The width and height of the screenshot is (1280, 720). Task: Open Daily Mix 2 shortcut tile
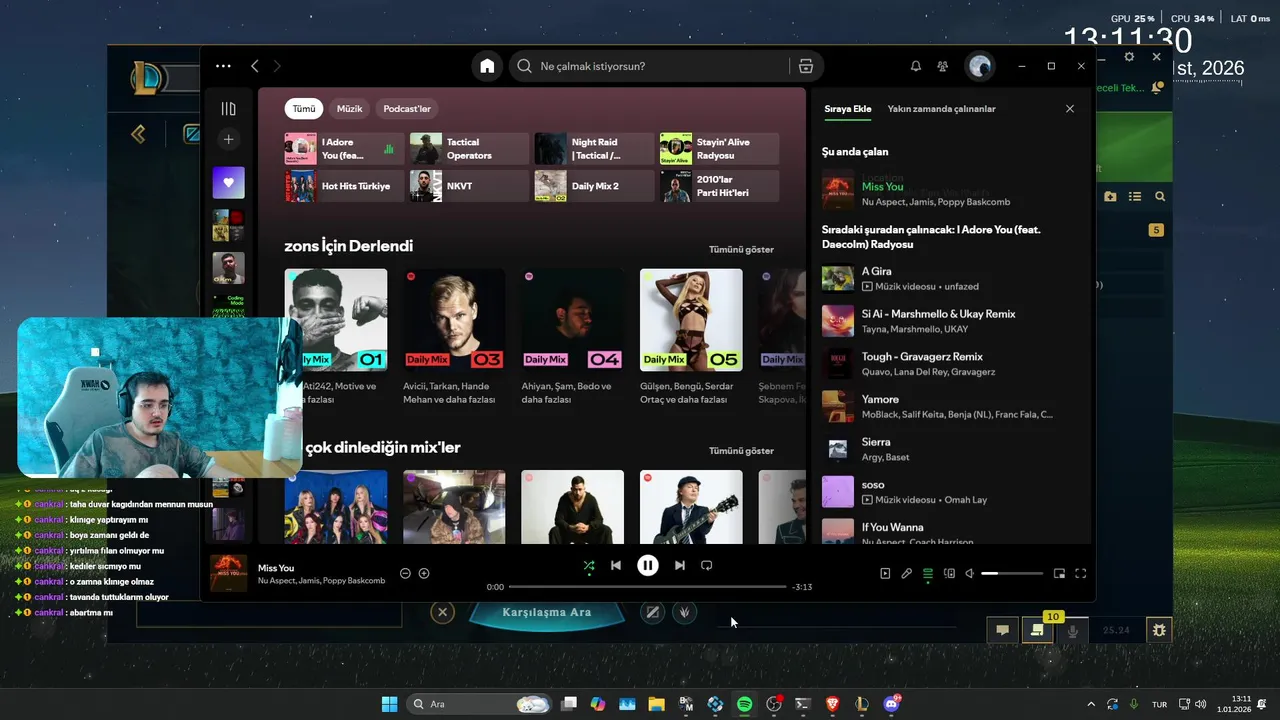tap(594, 186)
